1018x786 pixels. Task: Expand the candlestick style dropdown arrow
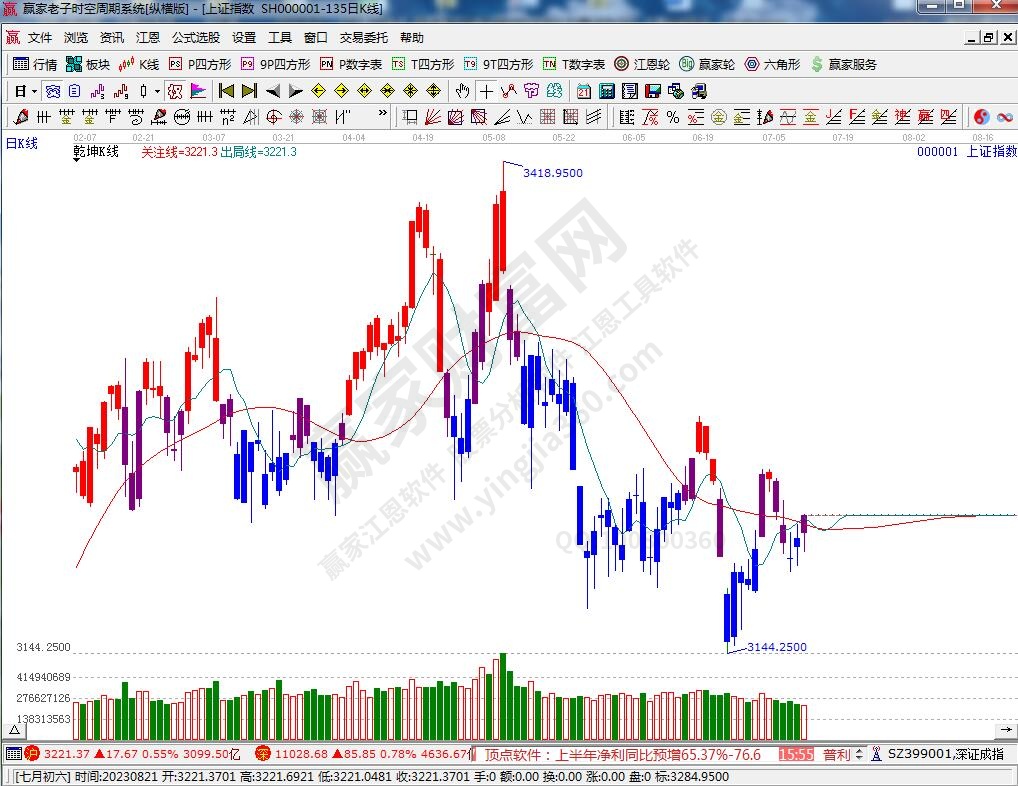click(158, 91)
